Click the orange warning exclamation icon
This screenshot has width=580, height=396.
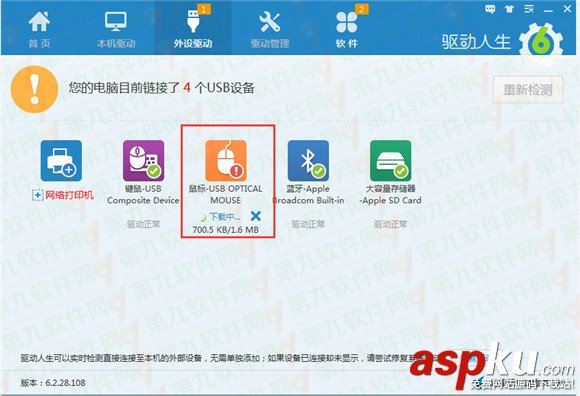point(34,89)
